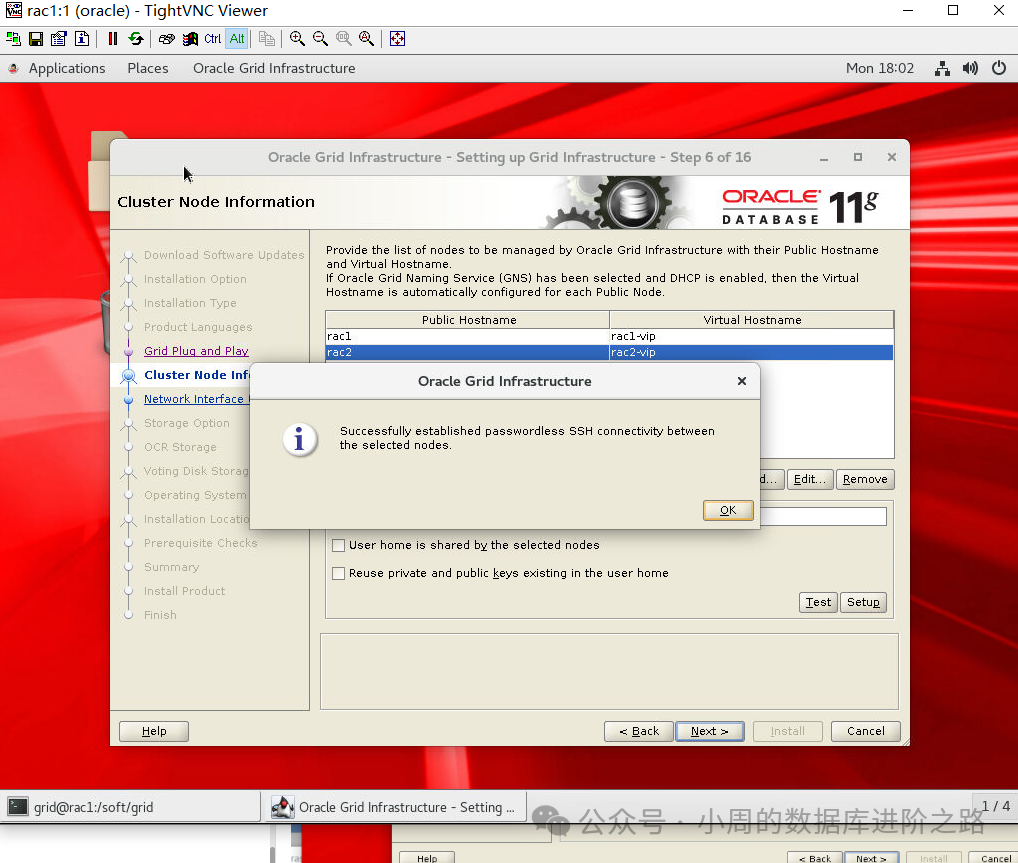Open the power menu icon
The image size is (1018, 863).
pos(999,68)
